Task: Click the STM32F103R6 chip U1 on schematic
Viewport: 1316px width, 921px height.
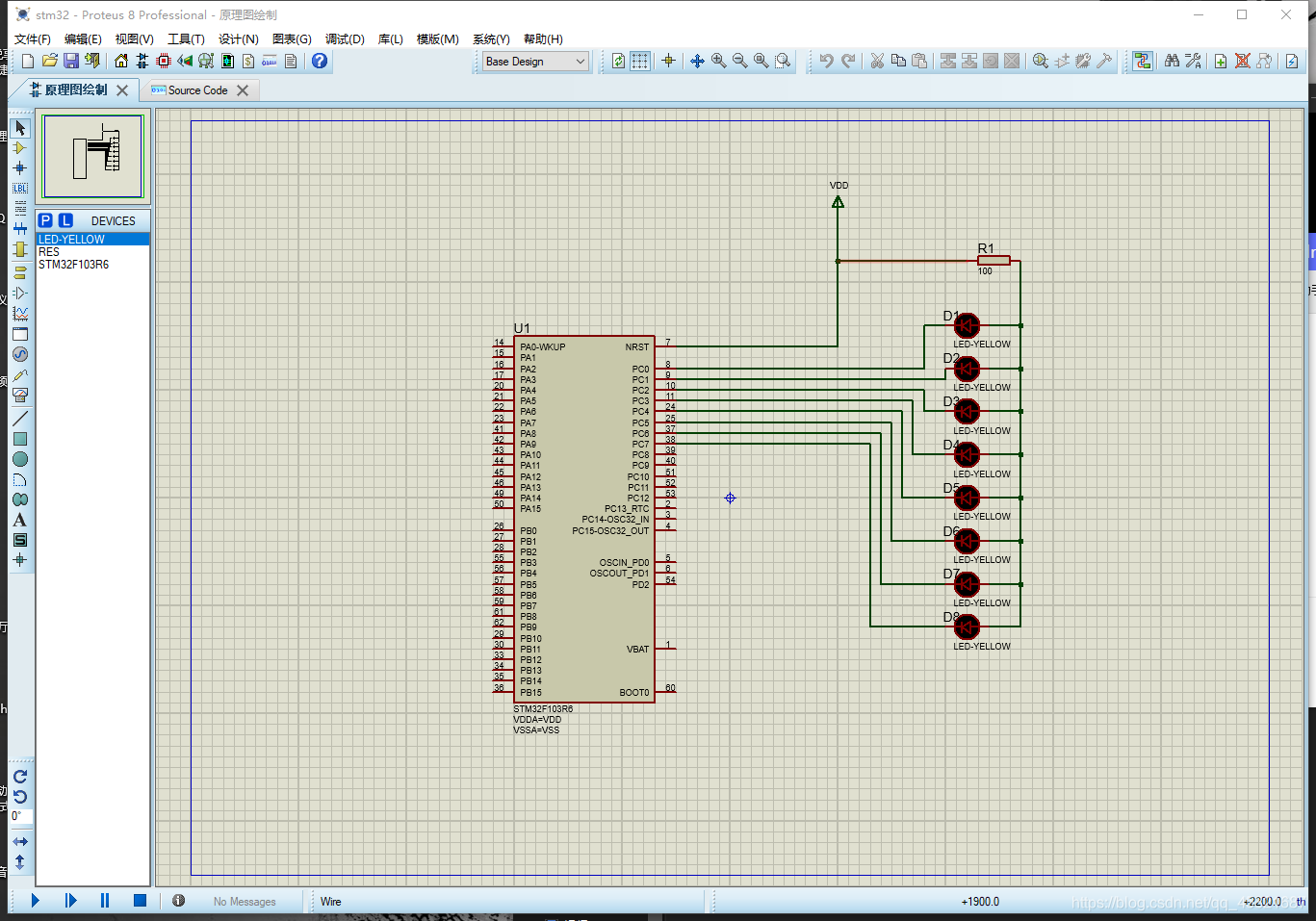Action: pyautogui.click(x=583, y=519)
